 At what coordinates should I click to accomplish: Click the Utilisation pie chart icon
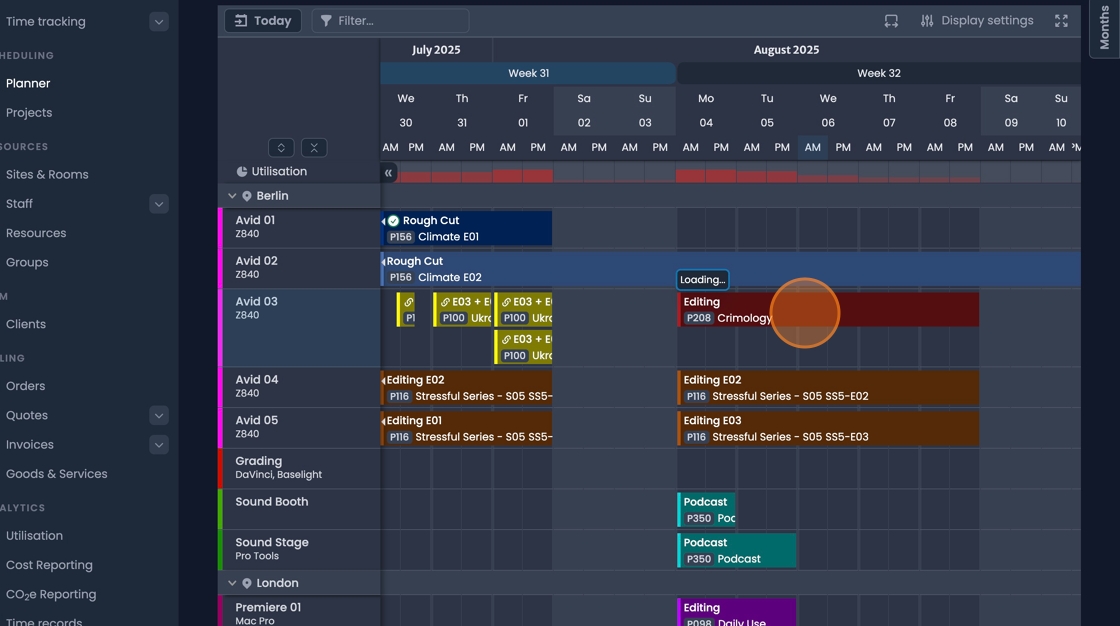pyautogui.click(x=242, y=172)
